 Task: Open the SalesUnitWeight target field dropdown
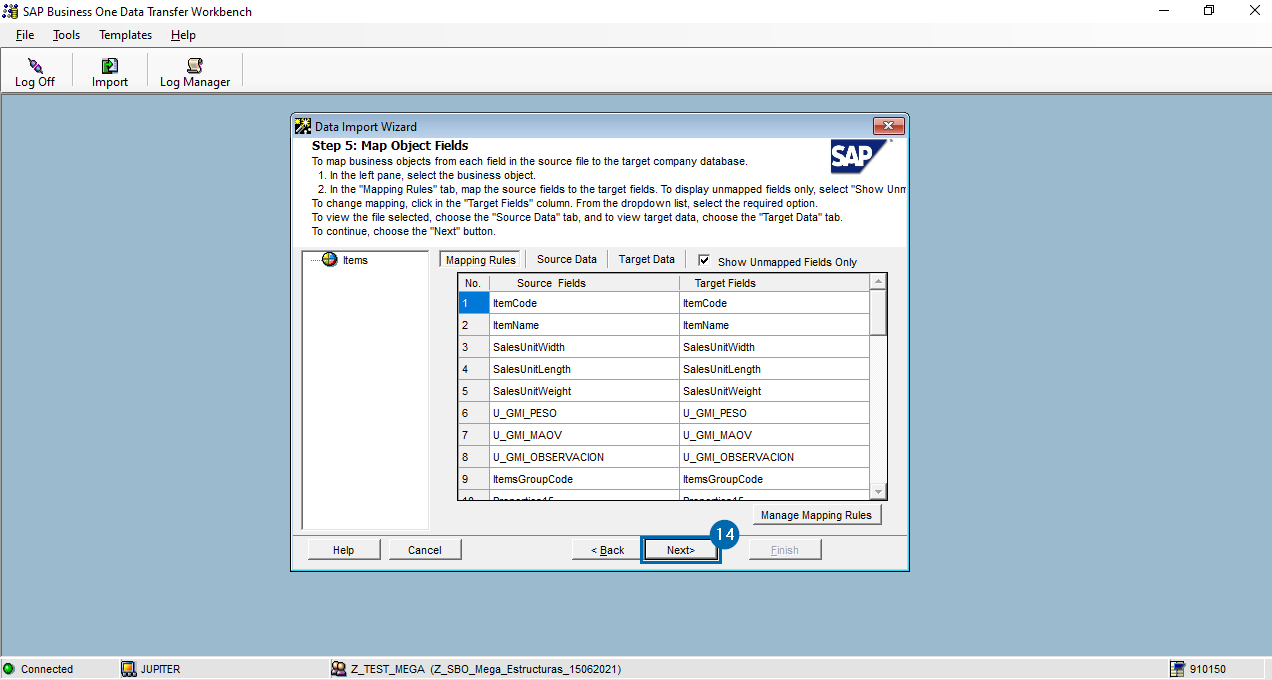click(x=775, y=391)
